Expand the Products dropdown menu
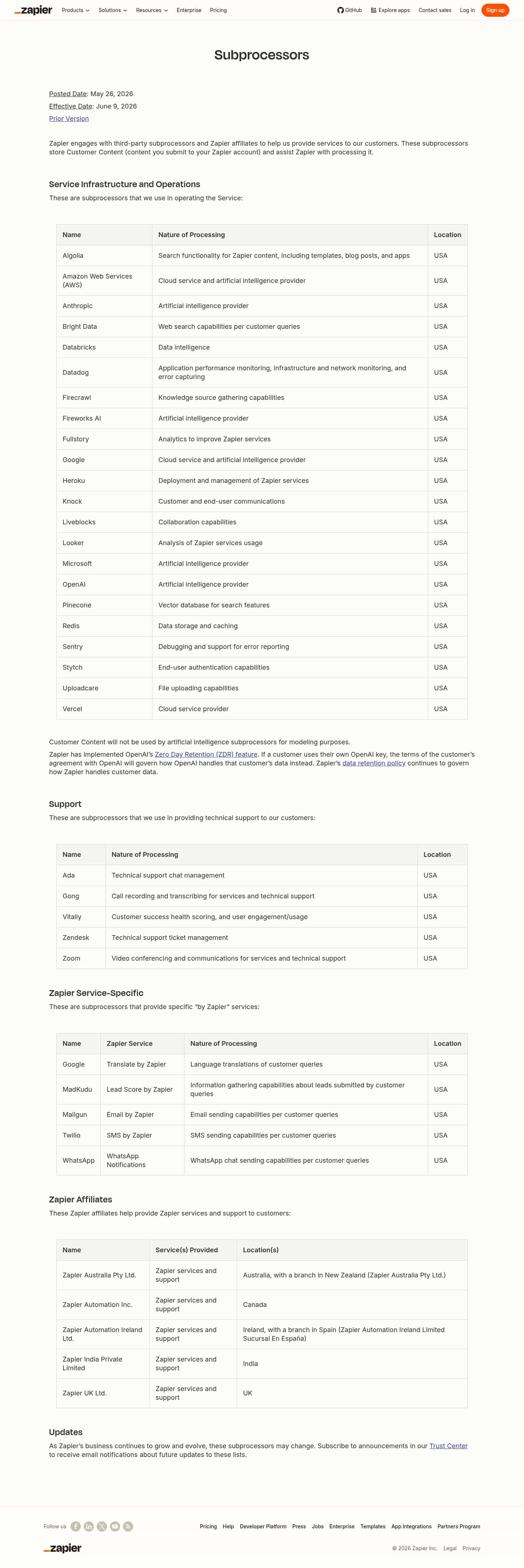The image size is (524, 1568). tap(75, 10)
